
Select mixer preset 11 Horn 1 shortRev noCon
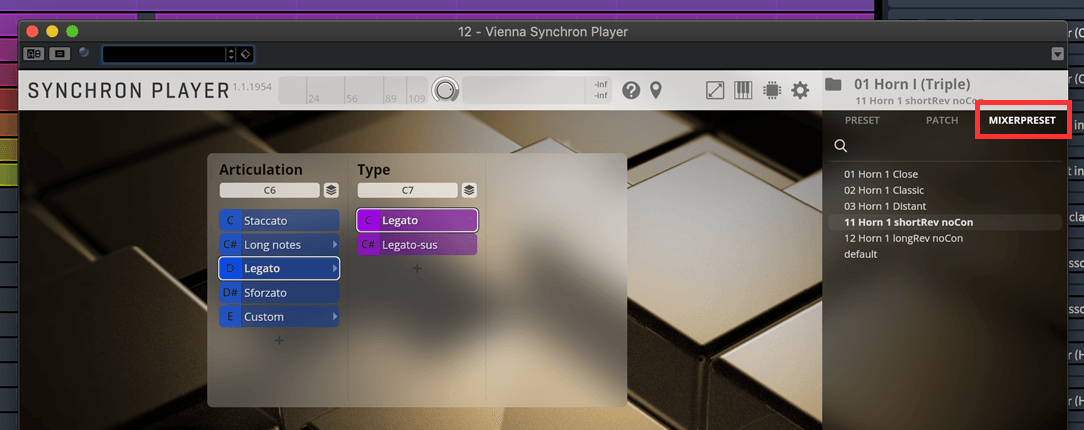pos(944,222)
